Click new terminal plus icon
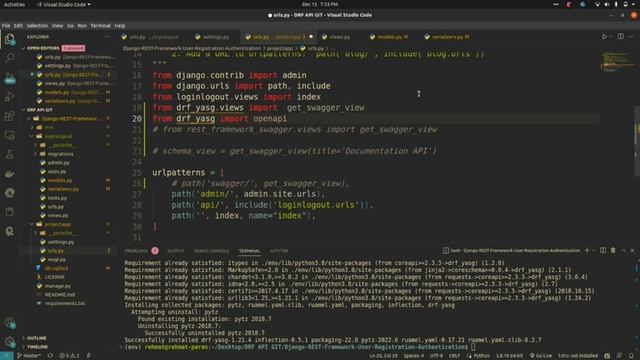Viewport: 640px width, 360px height. click(587, 251)
